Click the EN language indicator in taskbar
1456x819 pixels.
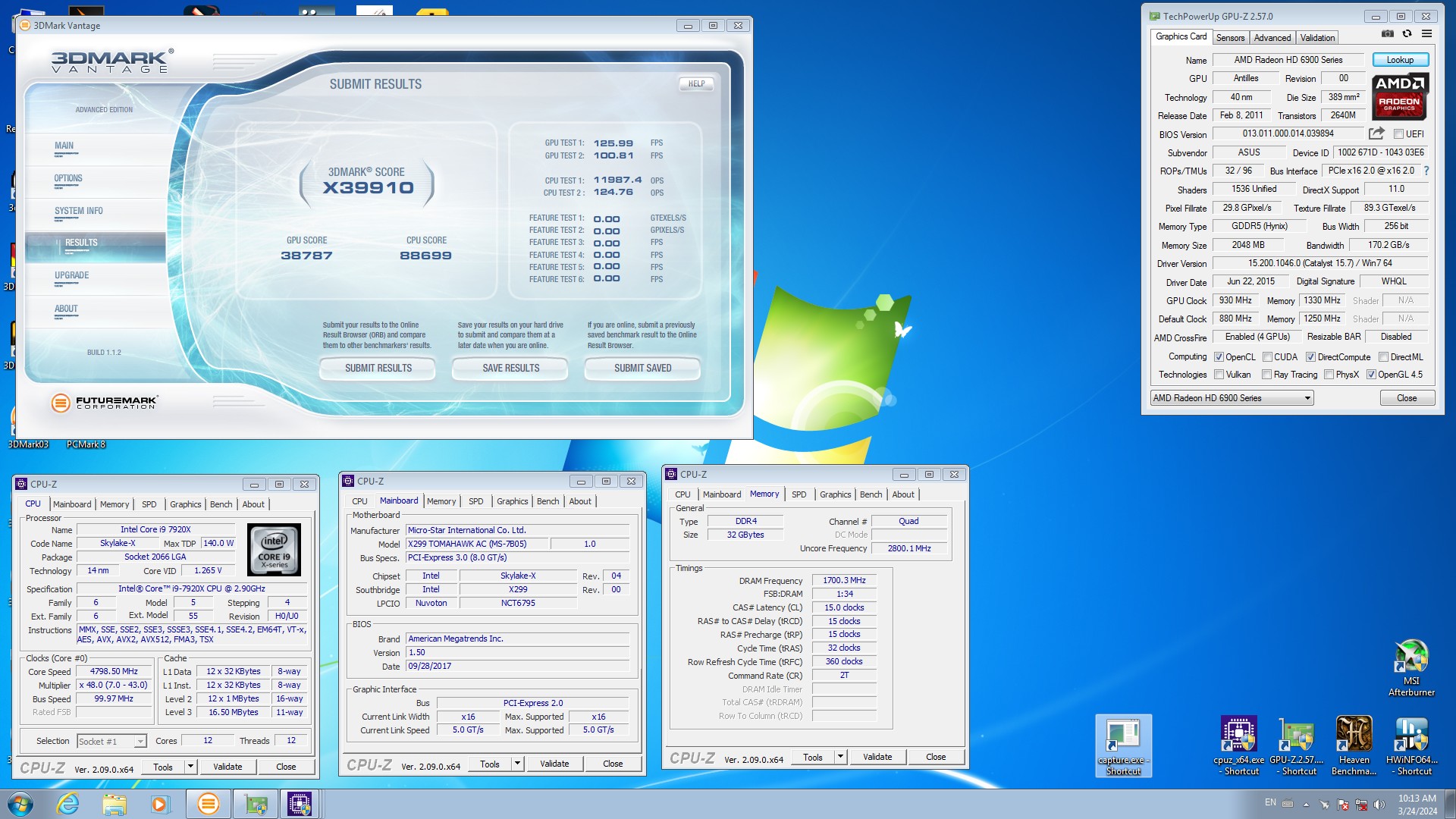click(1270, 802)
